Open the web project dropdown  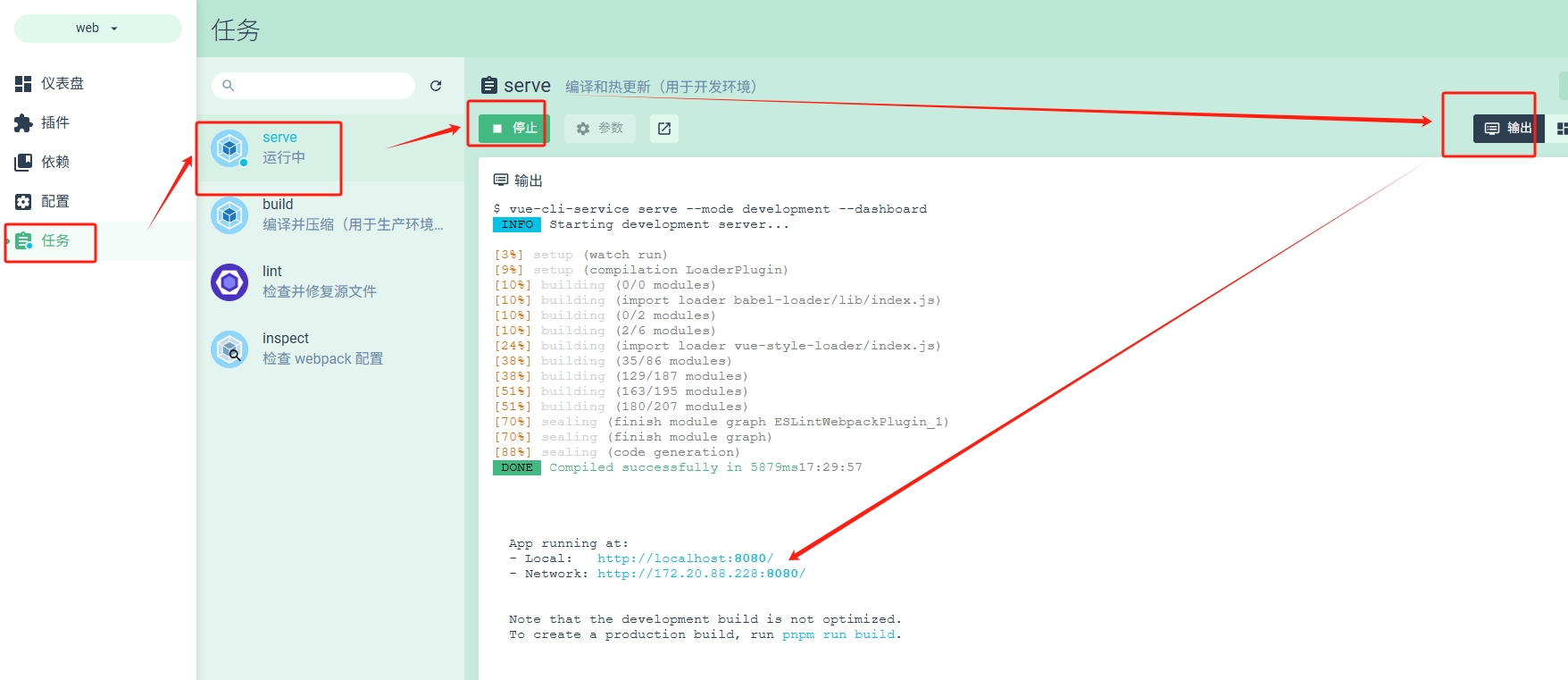pyautogui.click(x=97, y=29)
